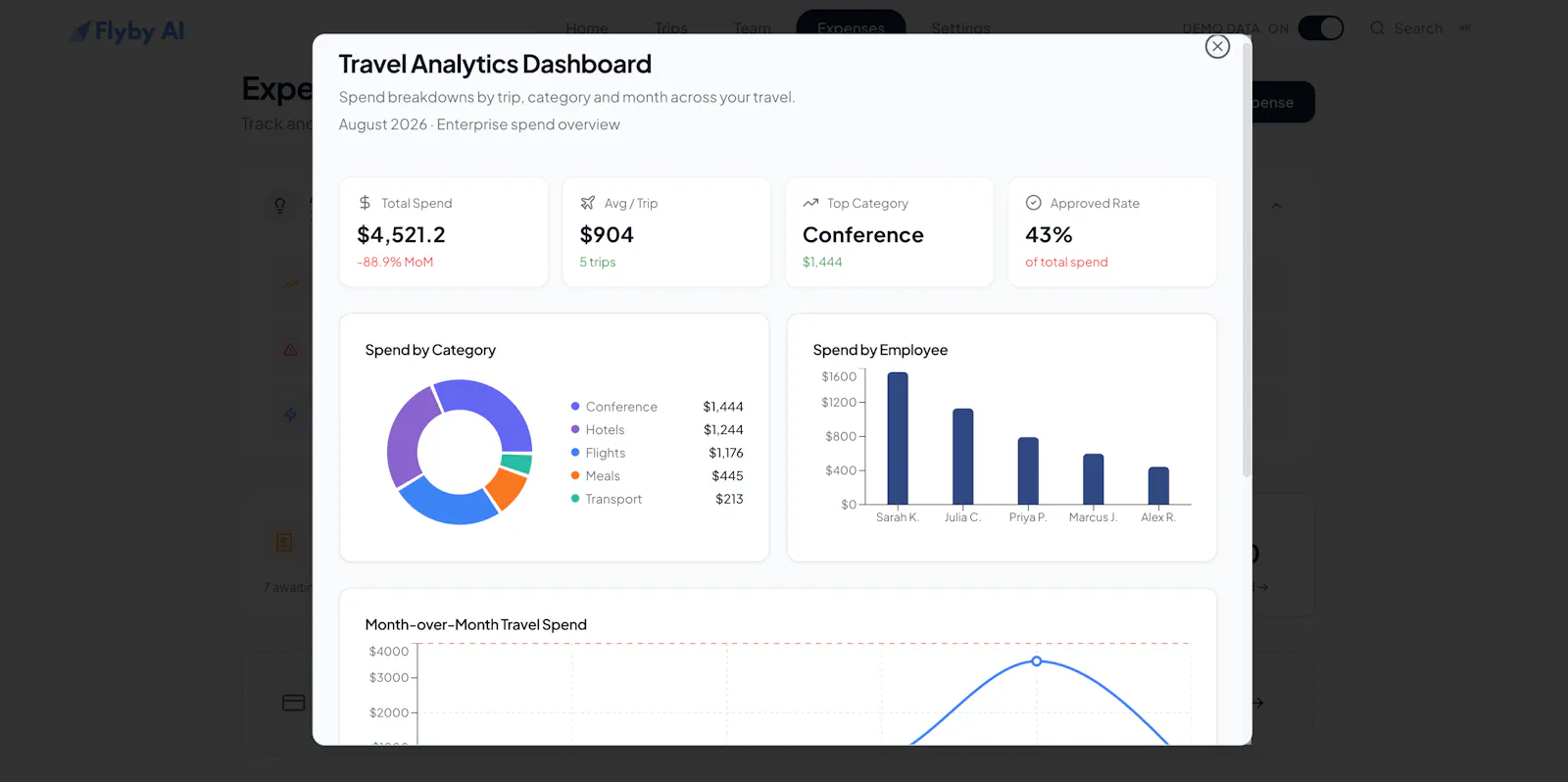Click the search magnifier icon in the header
The width and height of the screenshot is (1568, 782).
[x=1377, y=28]
